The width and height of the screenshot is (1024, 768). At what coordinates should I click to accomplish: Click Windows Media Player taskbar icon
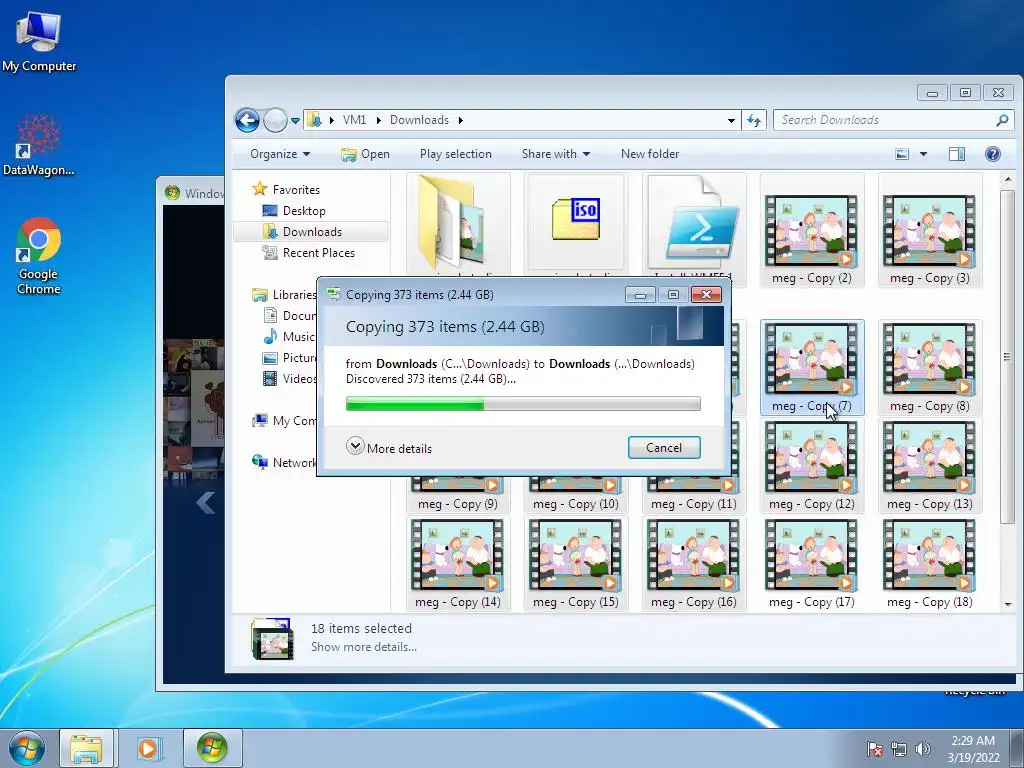click(x=148, y=748)
